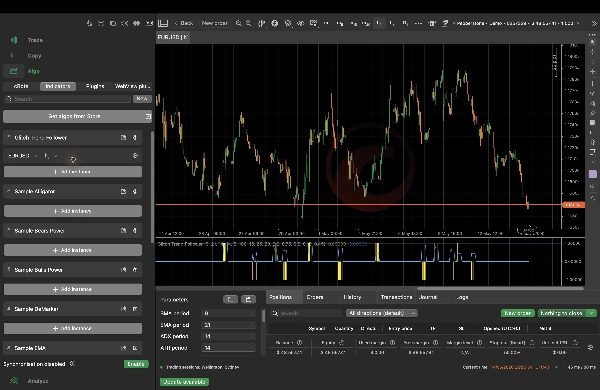
Task: Toggle the layout panel icon left of Back
Action: (x=163, y=23)
